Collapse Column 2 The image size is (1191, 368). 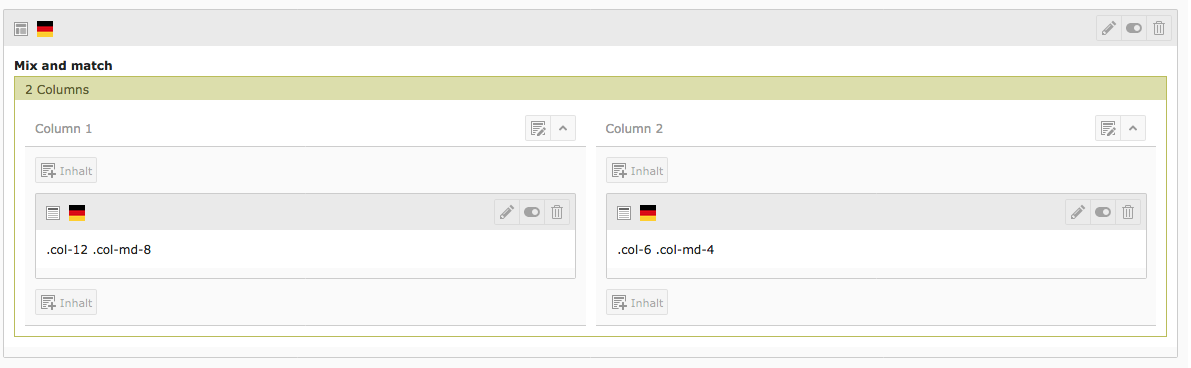pyautogui.click(x=1133, y=128)
